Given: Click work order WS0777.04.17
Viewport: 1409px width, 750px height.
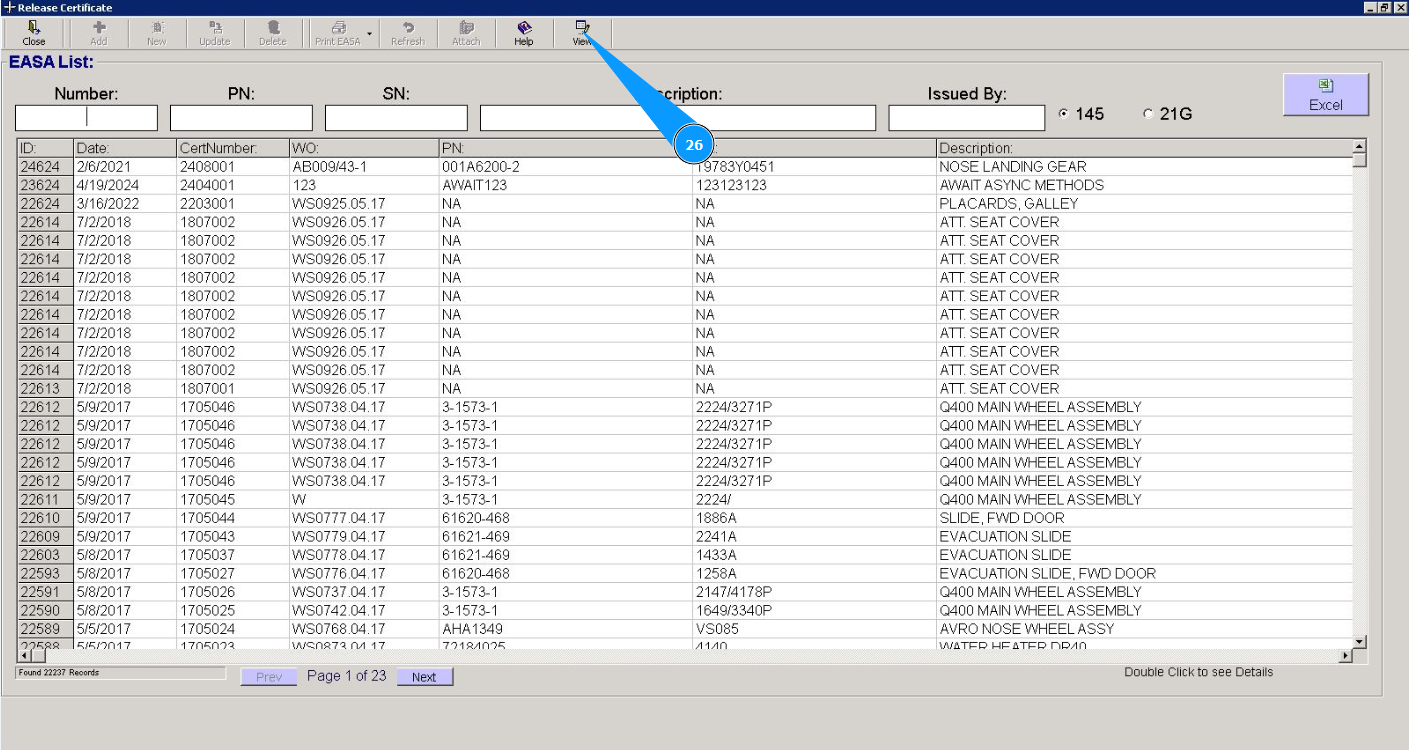Looking at the screenshot, I should click(x=339, y=518).
